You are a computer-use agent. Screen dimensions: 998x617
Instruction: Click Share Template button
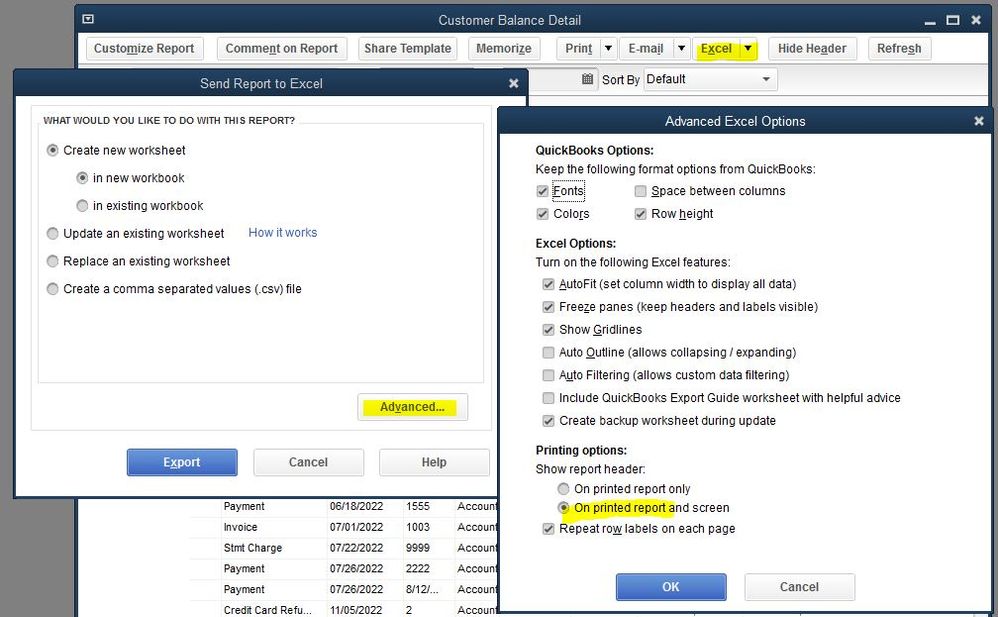click(x=407, y=48)
